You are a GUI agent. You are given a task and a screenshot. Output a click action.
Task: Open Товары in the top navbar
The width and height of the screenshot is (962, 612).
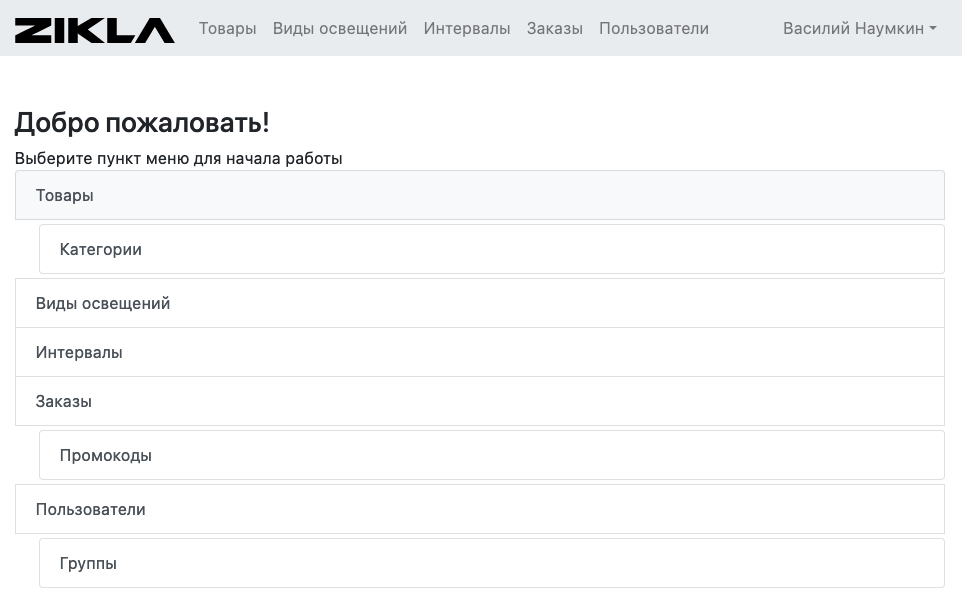(228, 28)
